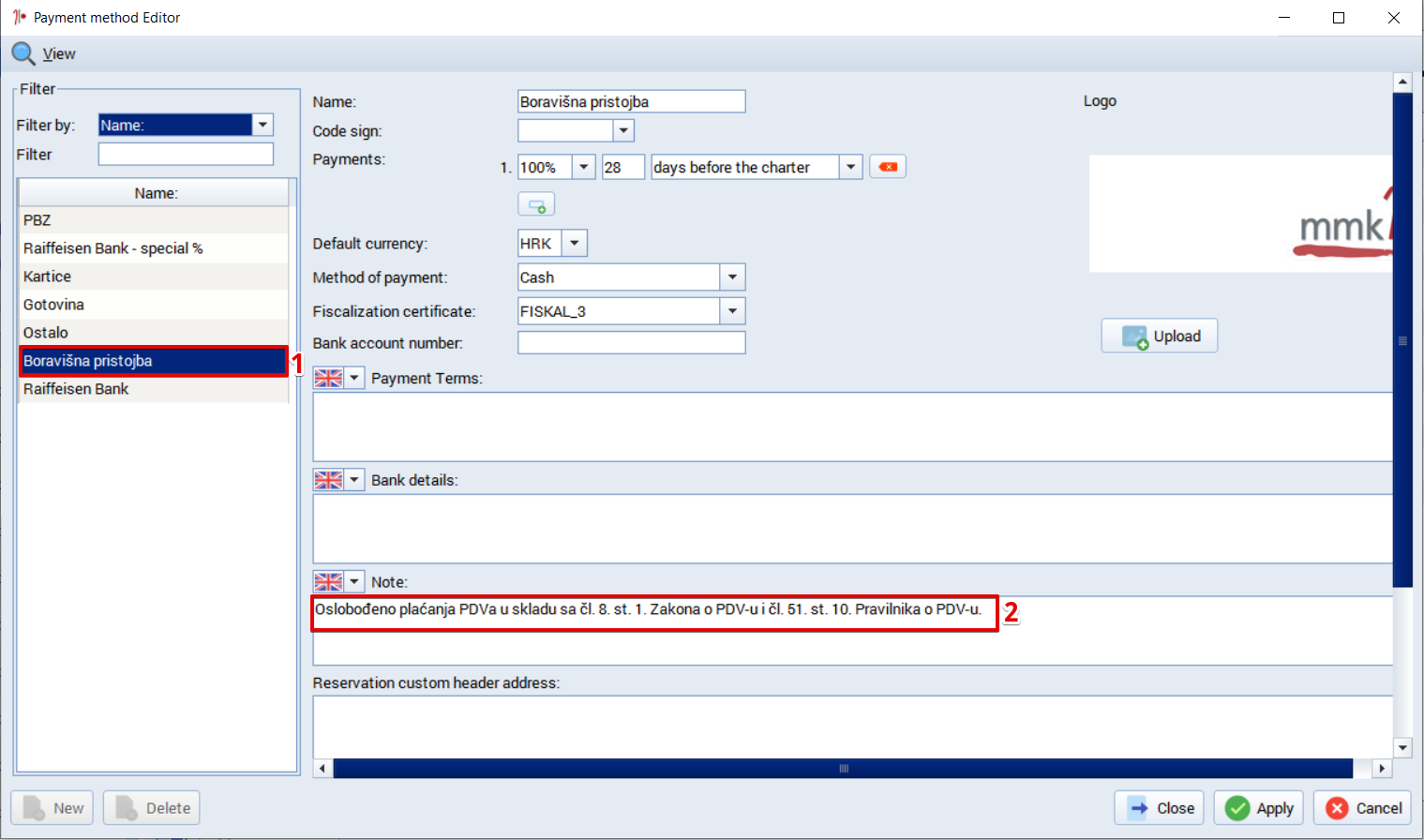Image resolution: width=1424 pixels, height=840 pixels.
Task: Remove the first payment with red delete icon
Action: (888, 167)
